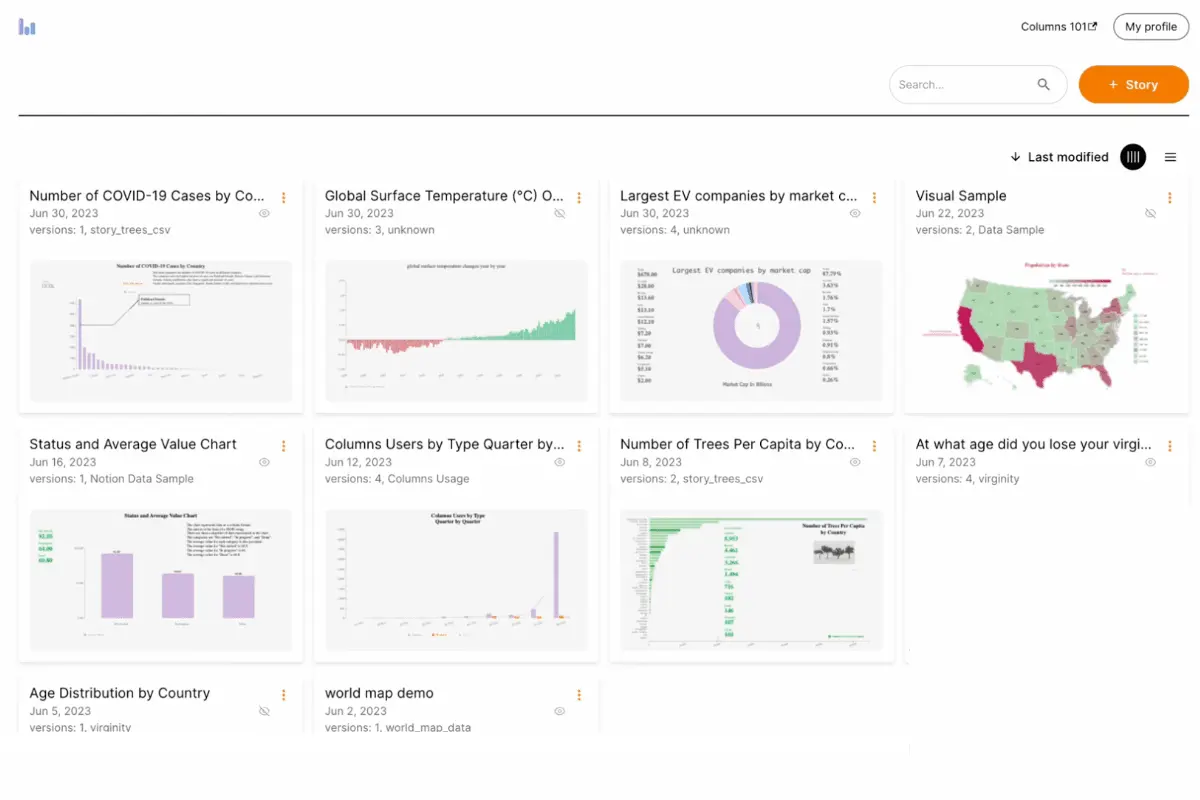Open the Visual Sample US map thumbnail

[1047, 330]
